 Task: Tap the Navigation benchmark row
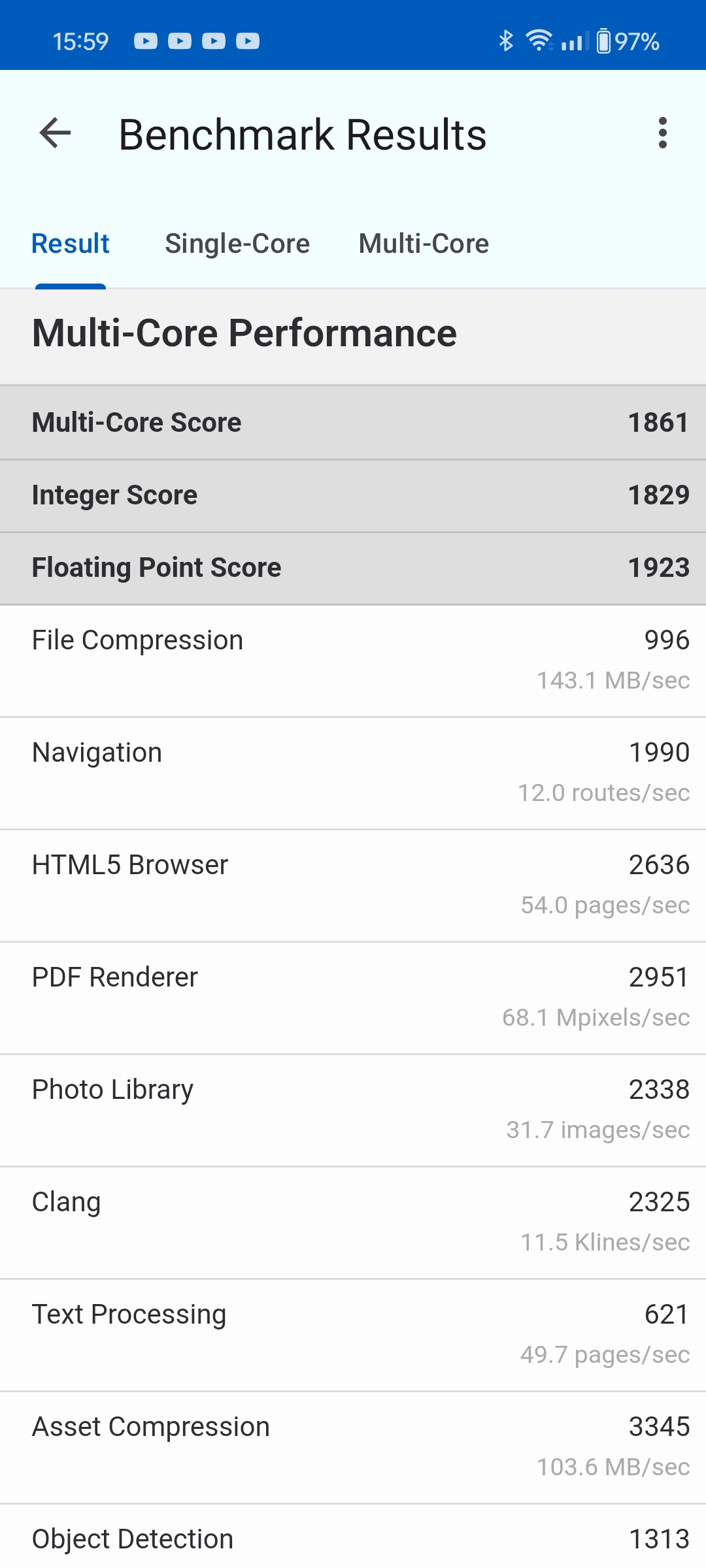(x=353, y=772)
